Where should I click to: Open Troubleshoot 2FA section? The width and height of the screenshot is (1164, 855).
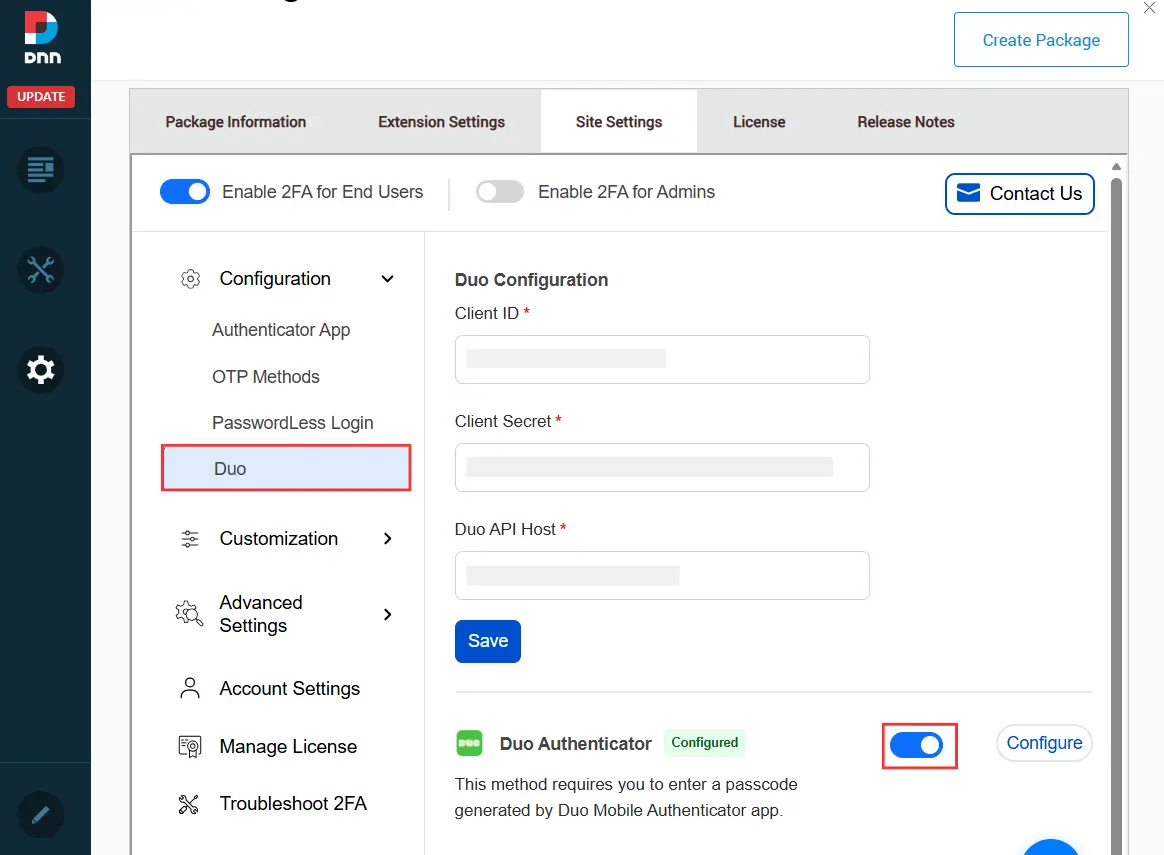[x=292, y=804]
